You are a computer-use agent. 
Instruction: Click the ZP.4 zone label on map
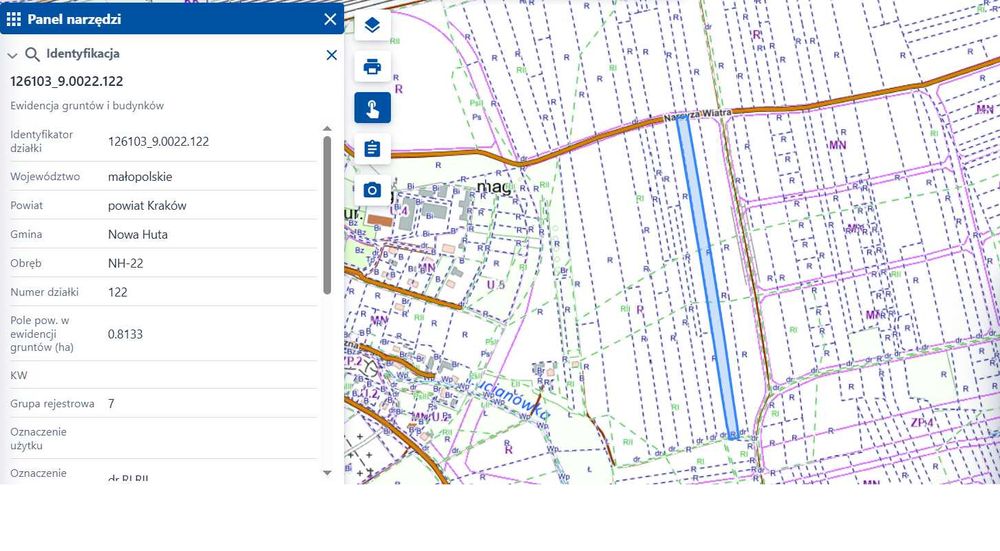pyautogui.click(x=922, y=422)
